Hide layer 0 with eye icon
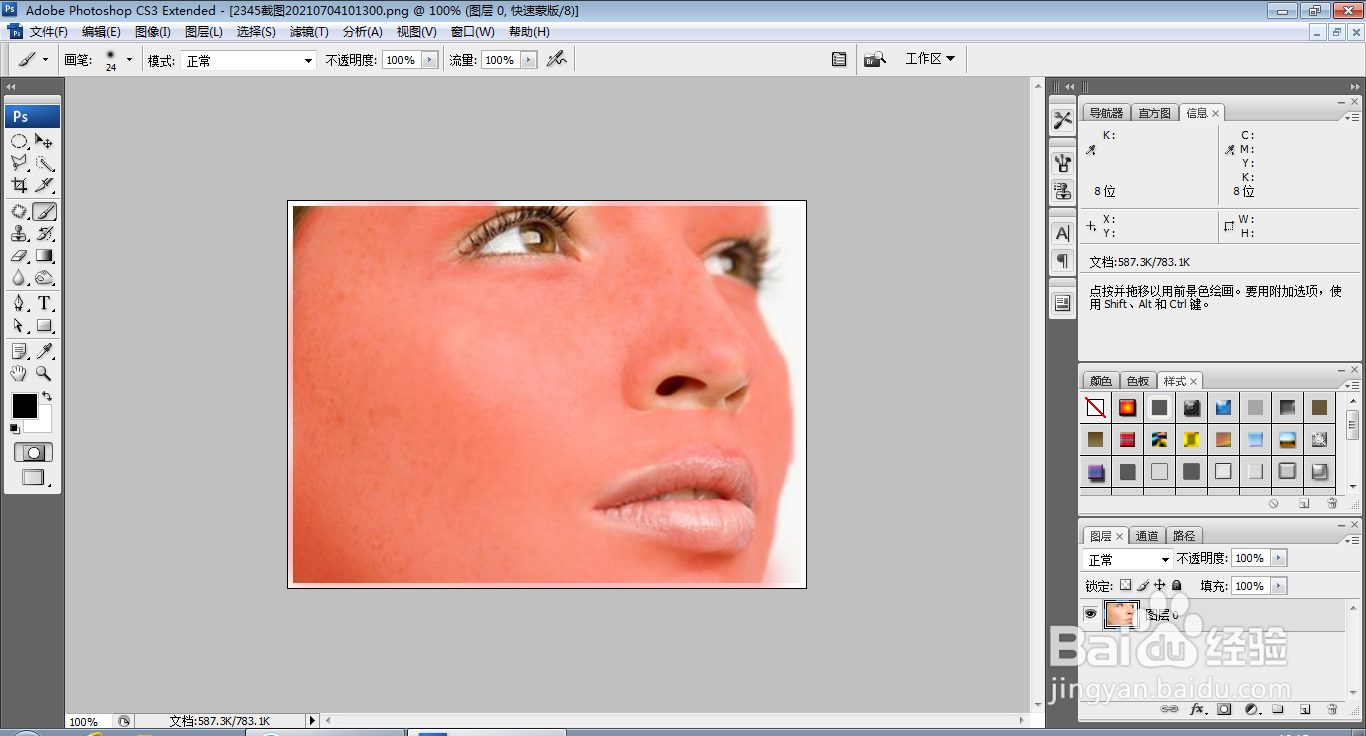This screenshot has width=1366, height=736. (1091, 614)
